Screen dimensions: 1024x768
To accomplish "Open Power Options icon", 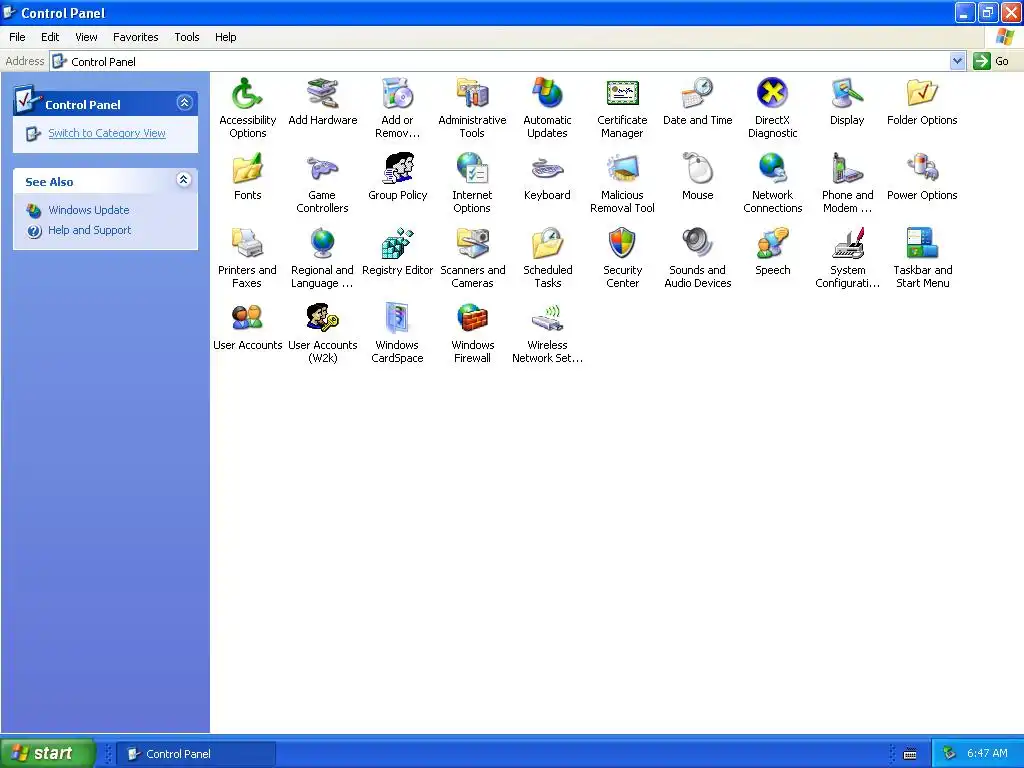I will (x=922, y=168).
